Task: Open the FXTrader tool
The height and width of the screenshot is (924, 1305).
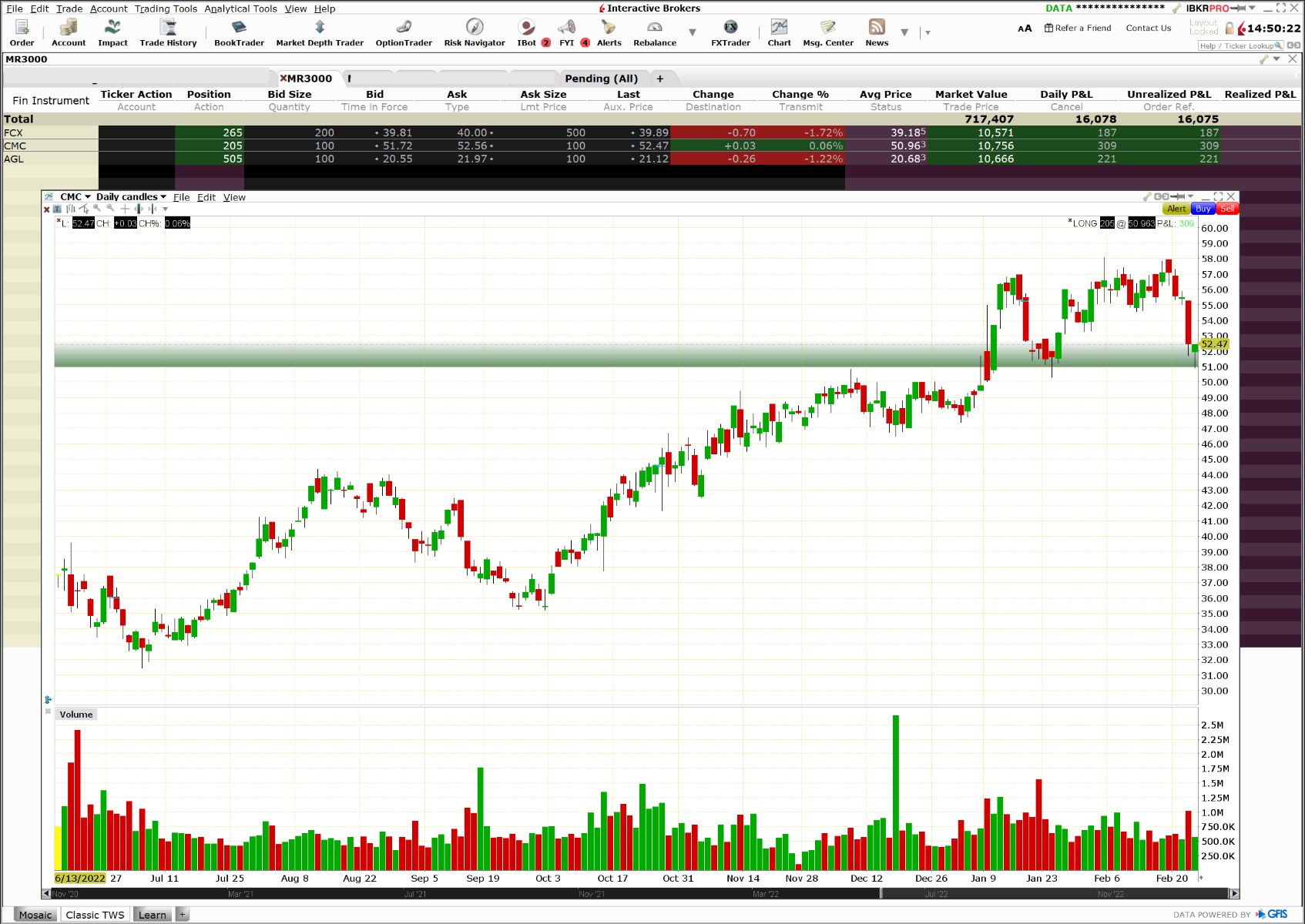Action: point(730,32)
